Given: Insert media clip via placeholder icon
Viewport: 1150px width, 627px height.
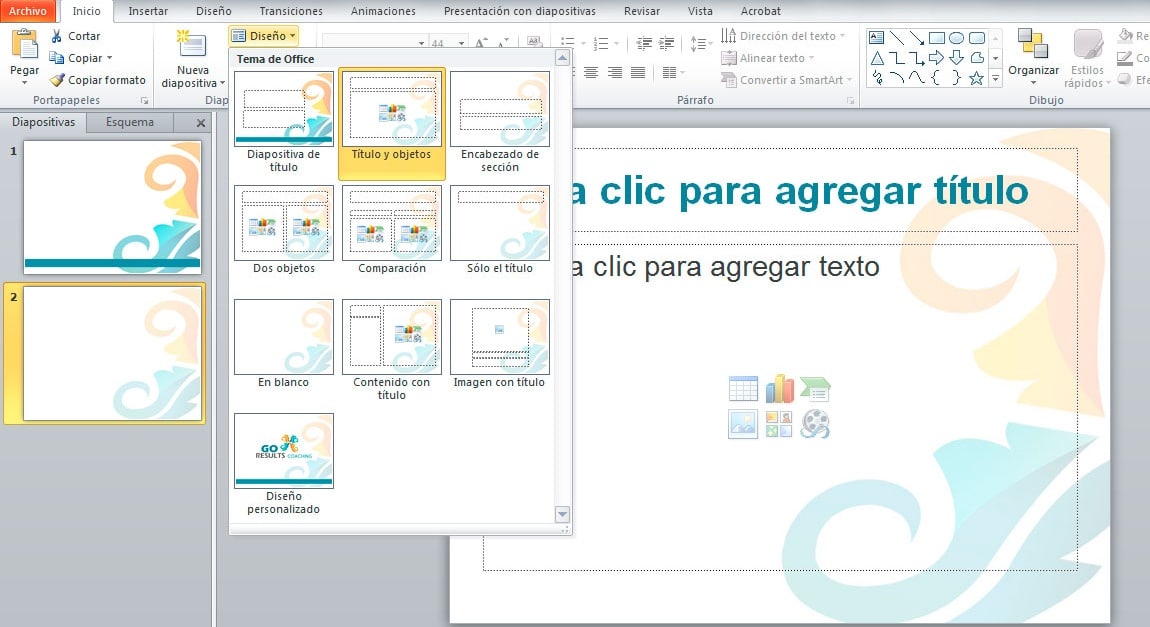Looking at the screenshot, I should [815, 424].
